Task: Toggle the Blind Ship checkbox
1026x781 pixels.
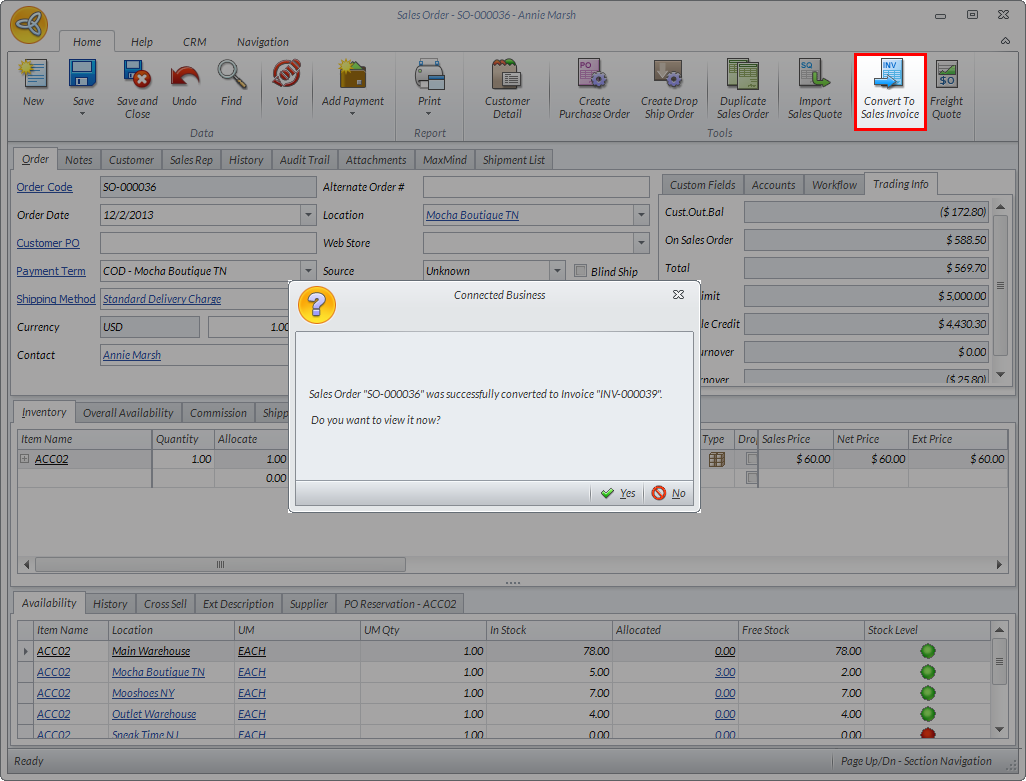Action: click(582, 271)
